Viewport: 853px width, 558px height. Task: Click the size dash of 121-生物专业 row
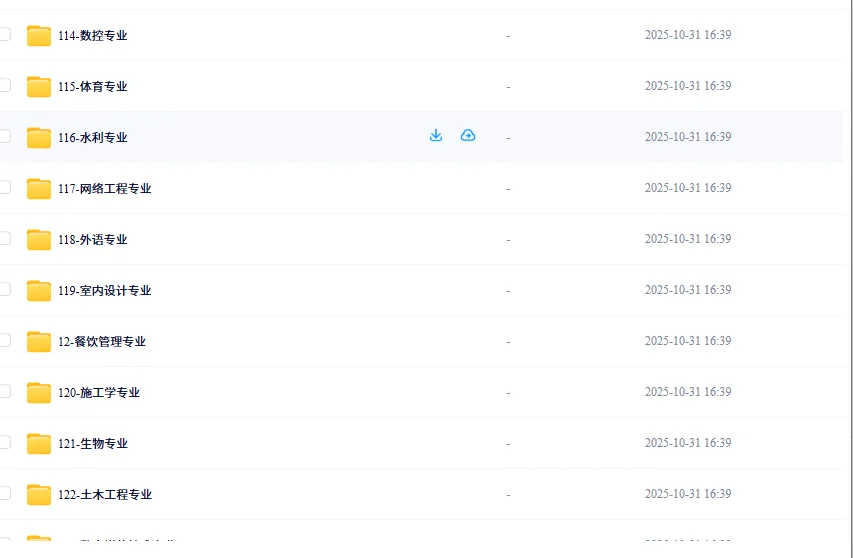508,444
